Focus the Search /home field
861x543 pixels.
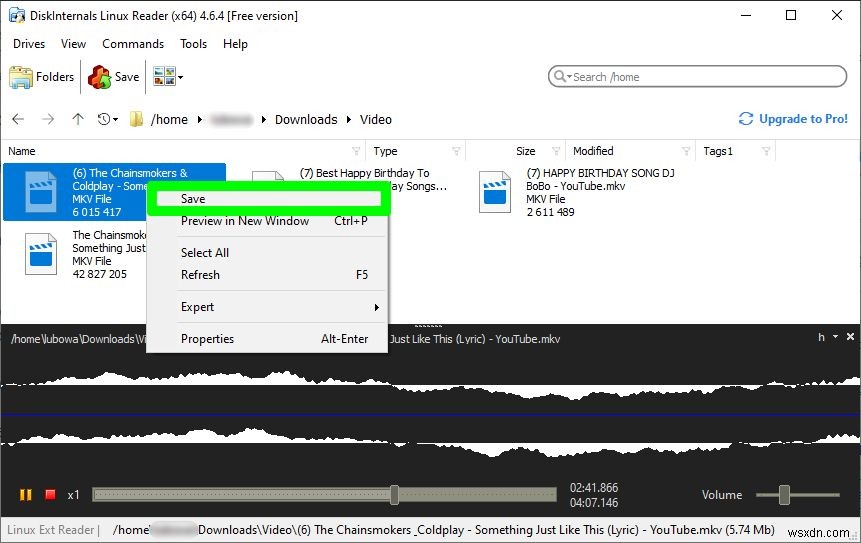pyautogui.click(x=697, y=77)
